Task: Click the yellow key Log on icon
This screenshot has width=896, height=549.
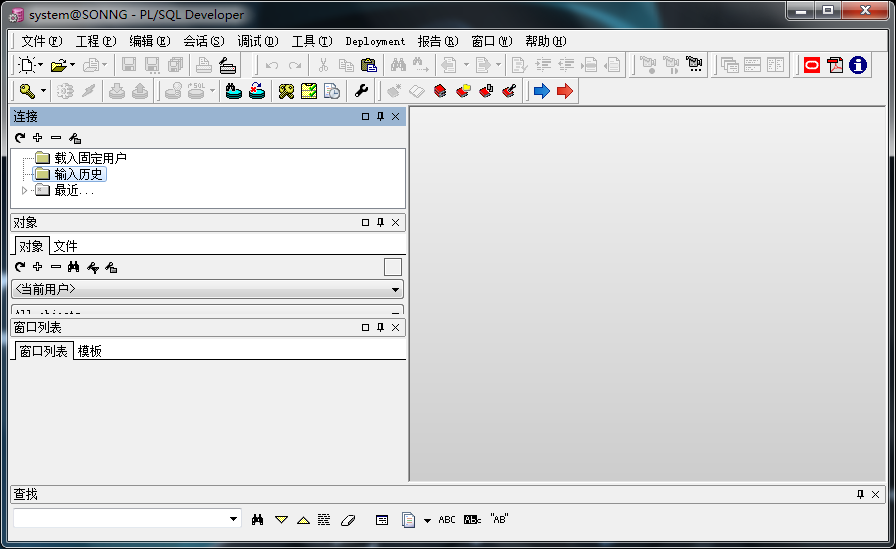Action: point(27,91)
